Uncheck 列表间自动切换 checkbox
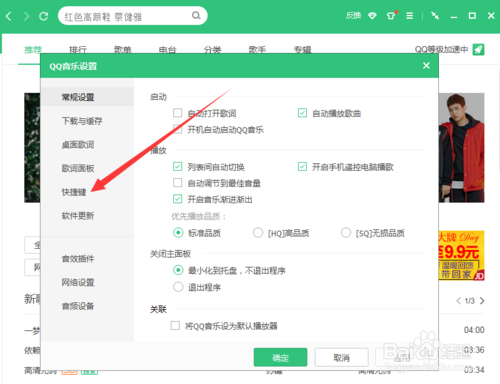This screenshot has height=384, width=500. coord(178,166)
